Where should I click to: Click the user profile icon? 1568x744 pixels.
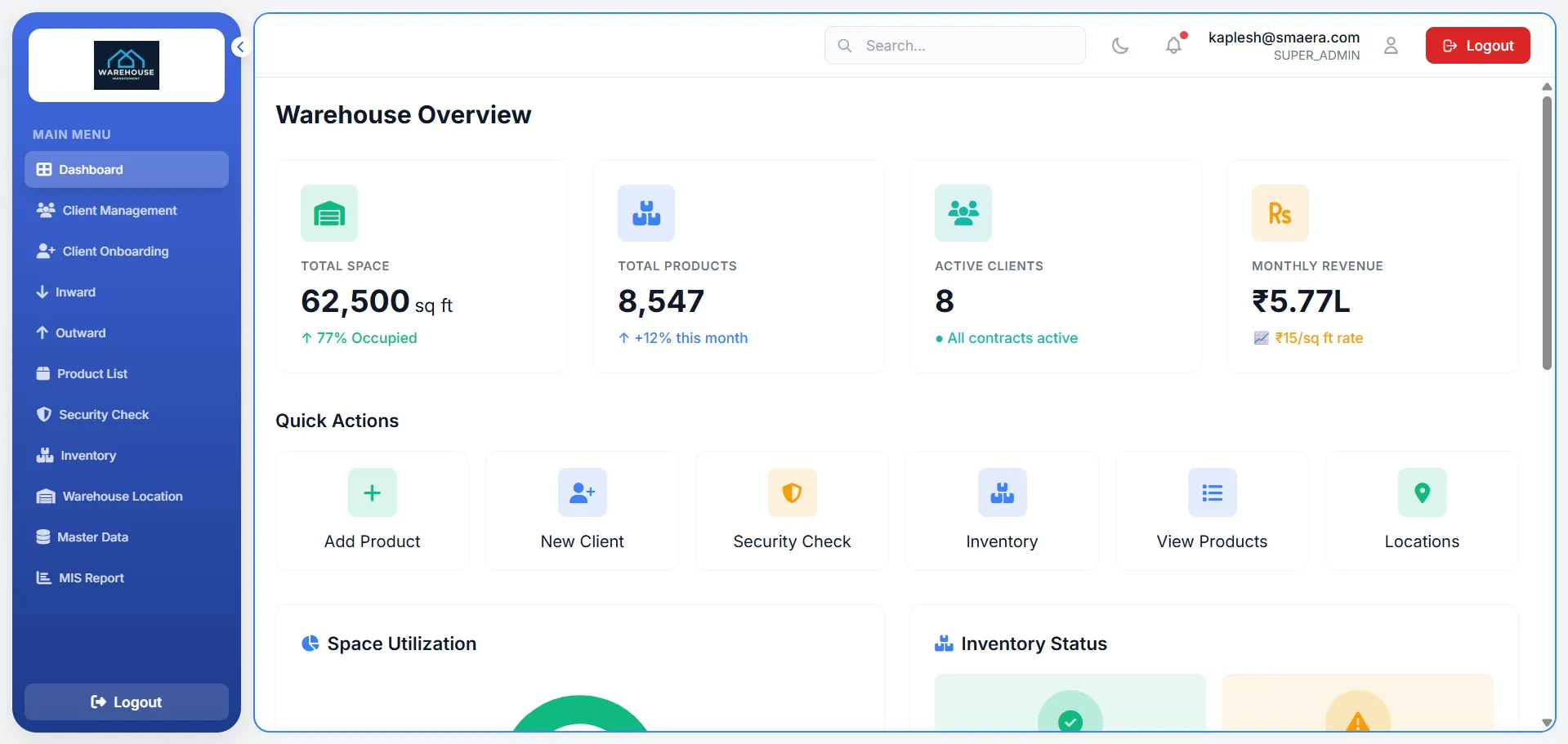[x=1391, y=46]
